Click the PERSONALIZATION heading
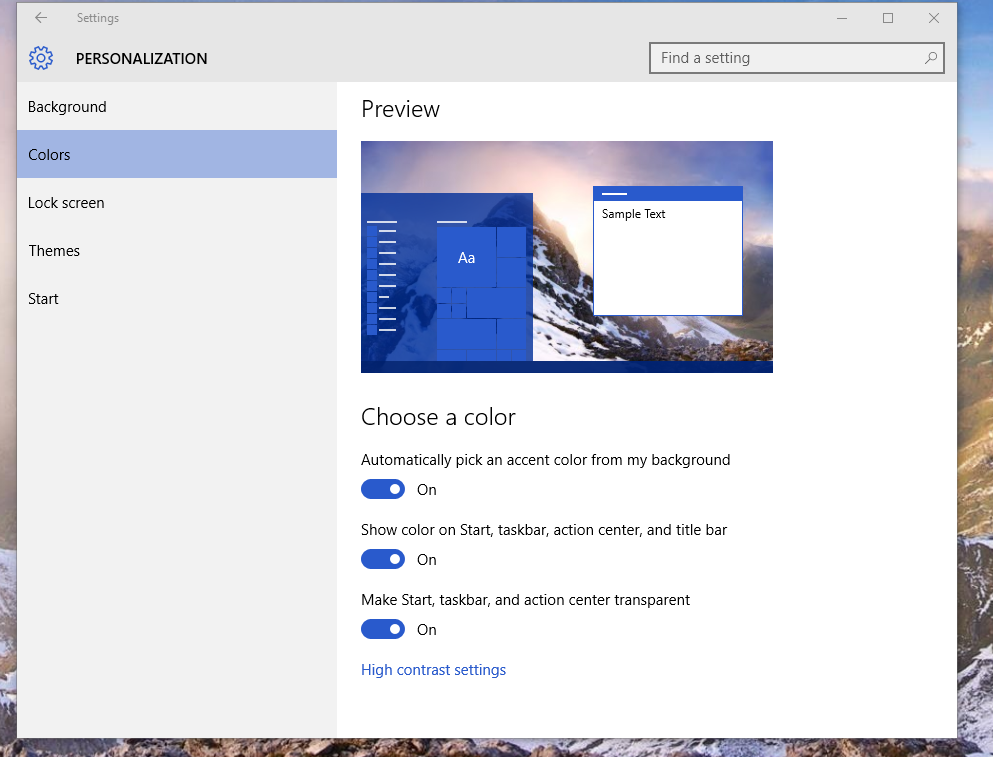993x757 pixels. (141, 59)
